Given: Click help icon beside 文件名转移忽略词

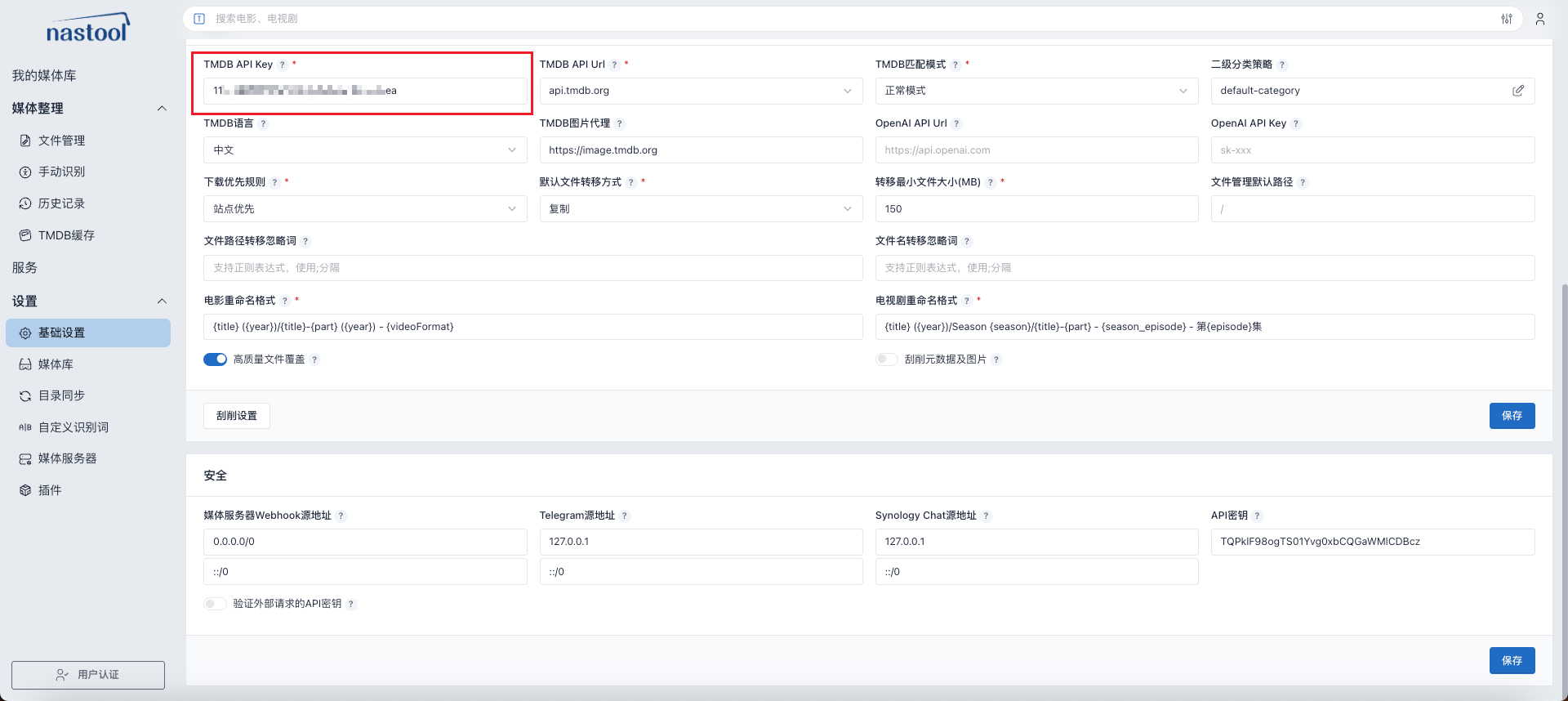Looking at the screenshot, I should (x=967, y=242).
